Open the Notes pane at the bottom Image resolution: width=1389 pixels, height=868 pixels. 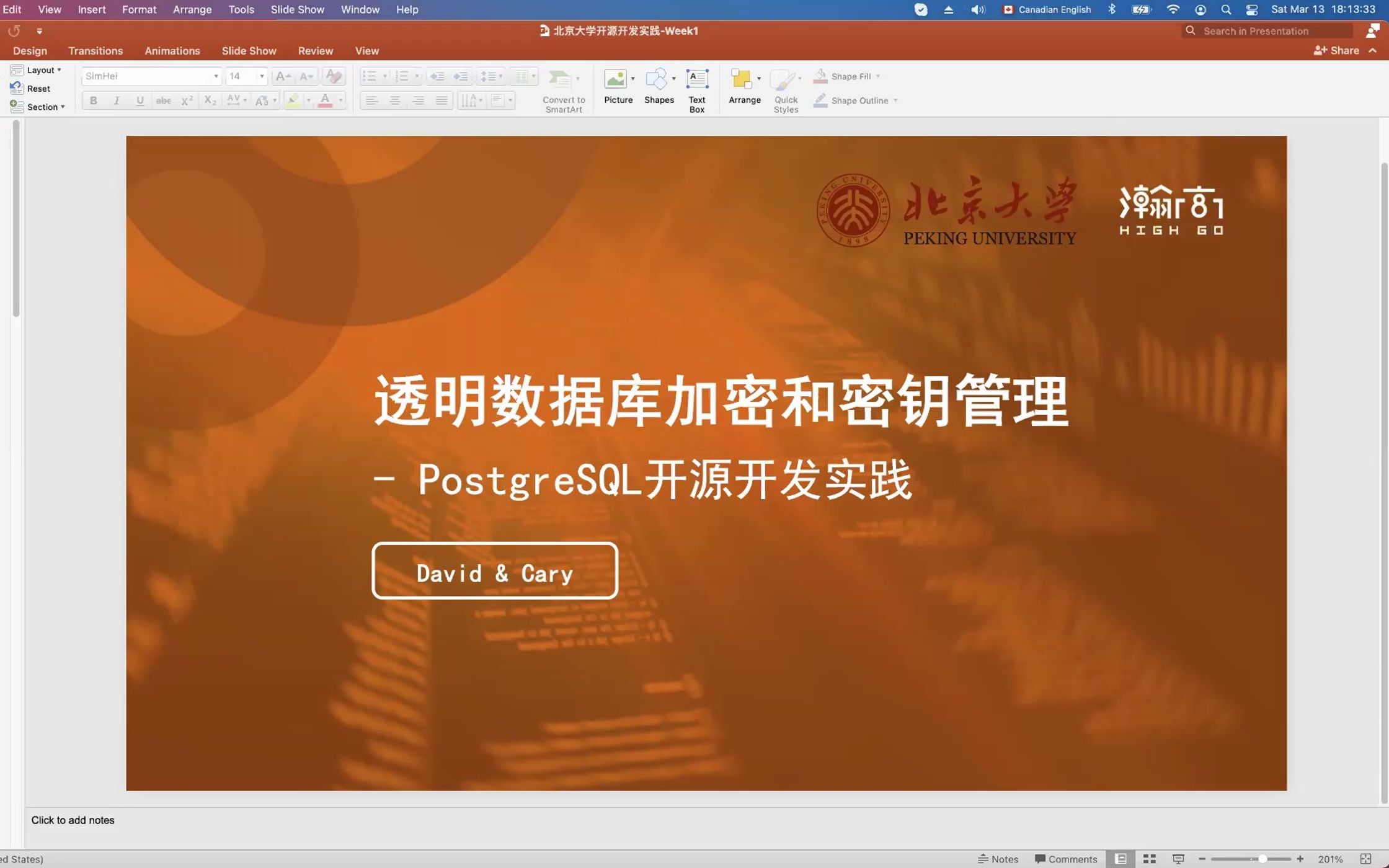pos(998,859)
